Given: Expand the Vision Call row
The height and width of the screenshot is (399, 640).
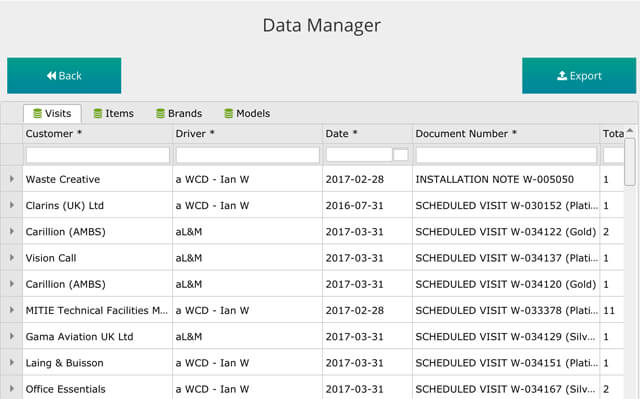Looking at the screenshot, I should [12, 257].
